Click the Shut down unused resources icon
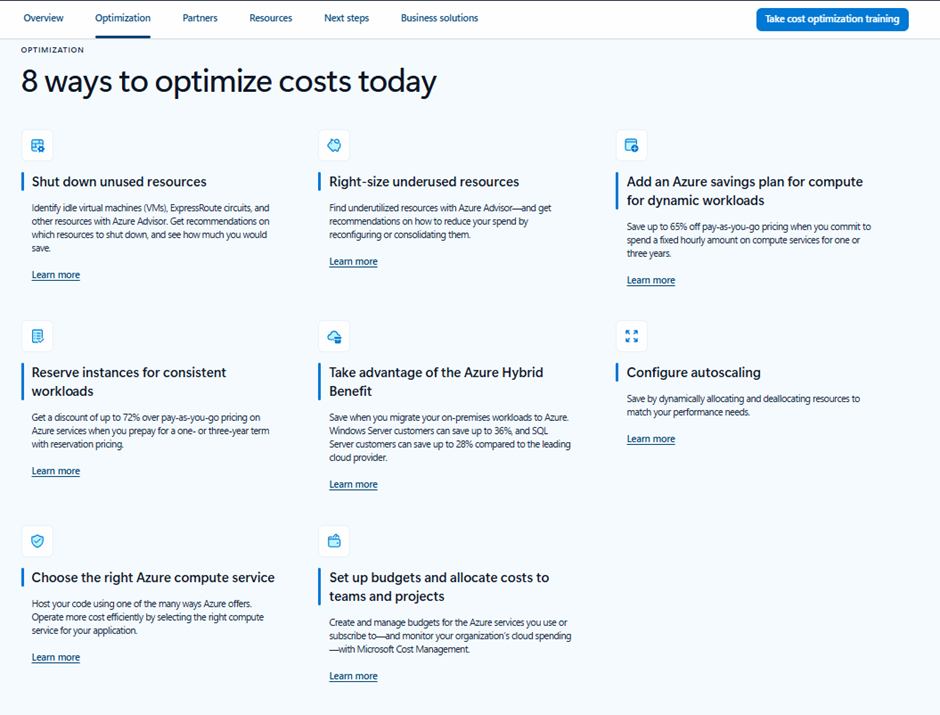Screen dimensions: 940x715 click(x=37, y=145)
